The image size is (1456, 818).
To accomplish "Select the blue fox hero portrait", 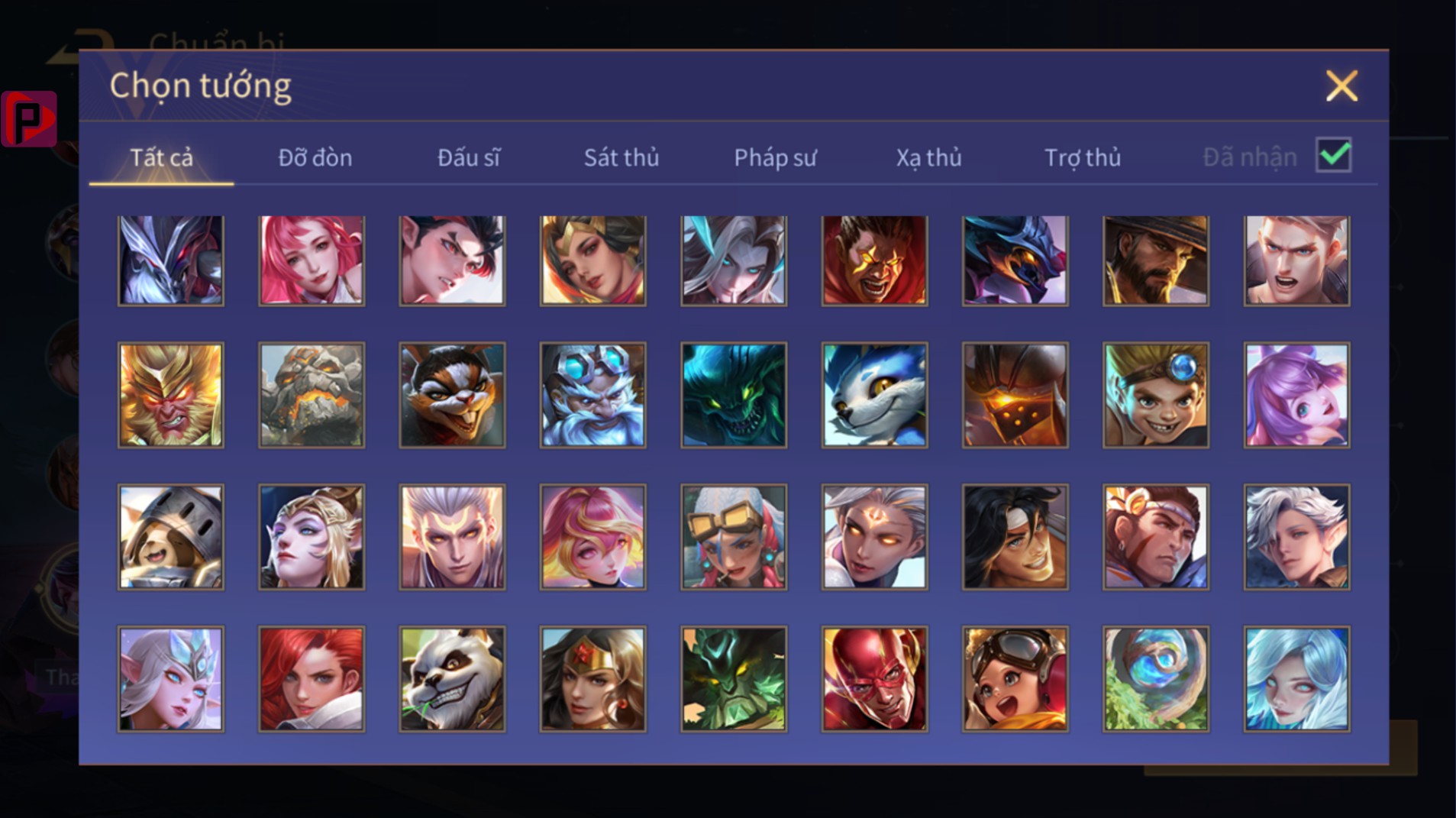I will (x=874, y=395).
